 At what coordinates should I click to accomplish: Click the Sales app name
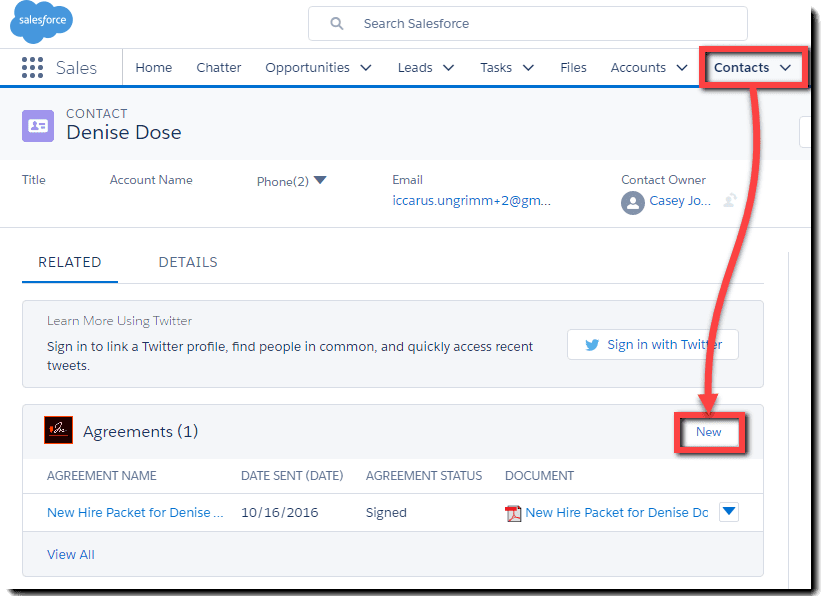point(76,68)
